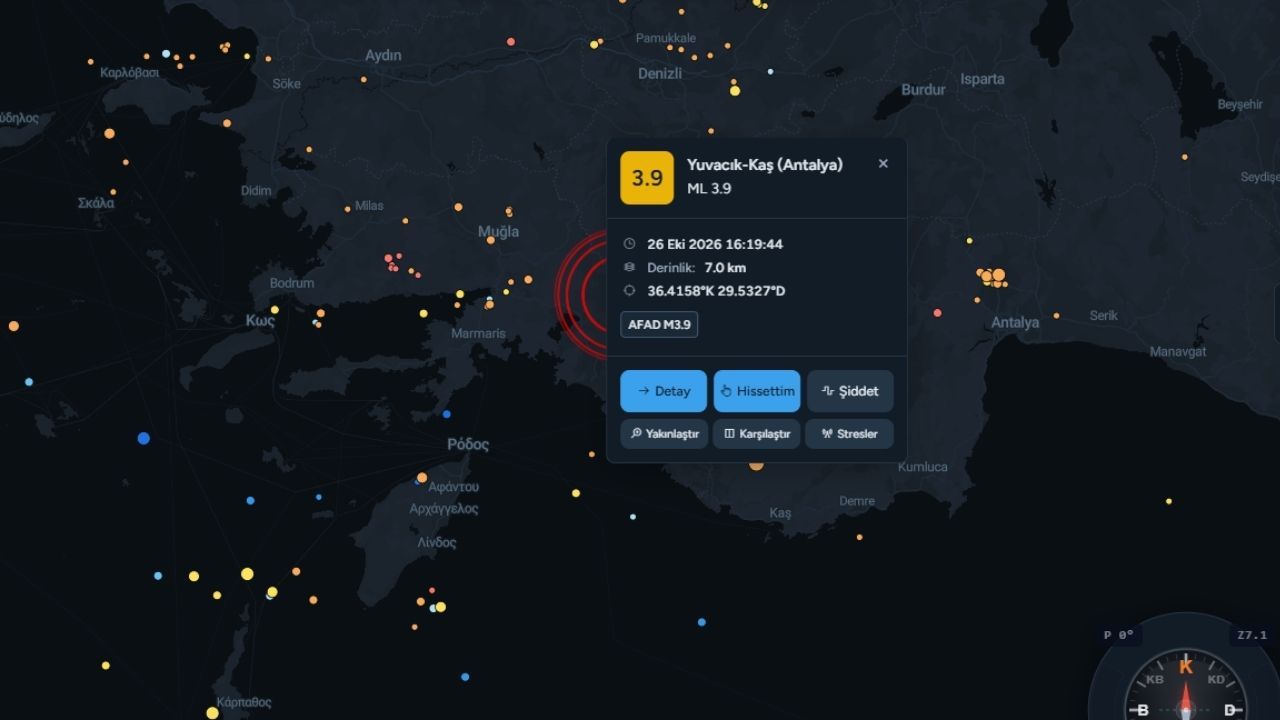Click the 7.0 km depth value
Screen dimensions: 1280x720
(x=725, y=267)
